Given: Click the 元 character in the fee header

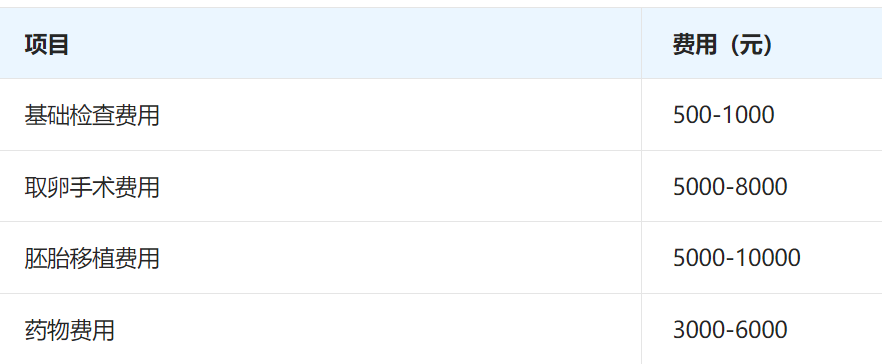Looking at the screenshot, I should pyautogui.click(x=750, y=44).
